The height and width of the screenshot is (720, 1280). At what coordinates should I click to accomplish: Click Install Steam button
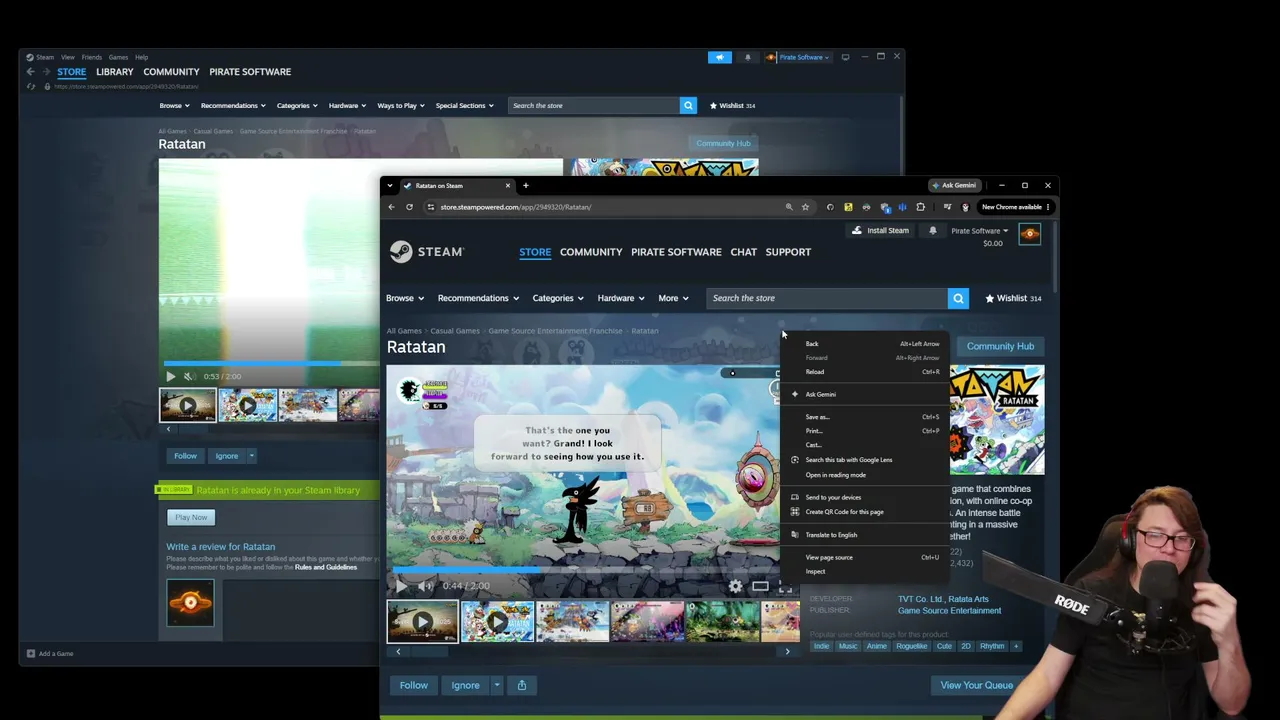[x=880, y=231]
